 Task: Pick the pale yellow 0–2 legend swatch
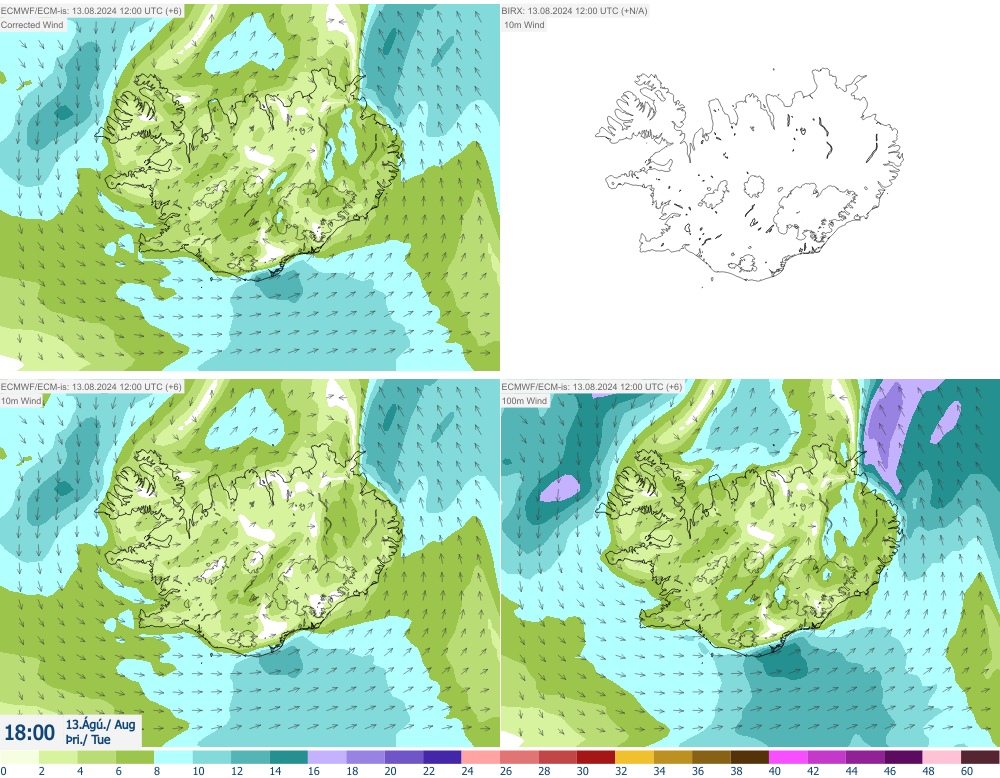(x=19, y=757)
